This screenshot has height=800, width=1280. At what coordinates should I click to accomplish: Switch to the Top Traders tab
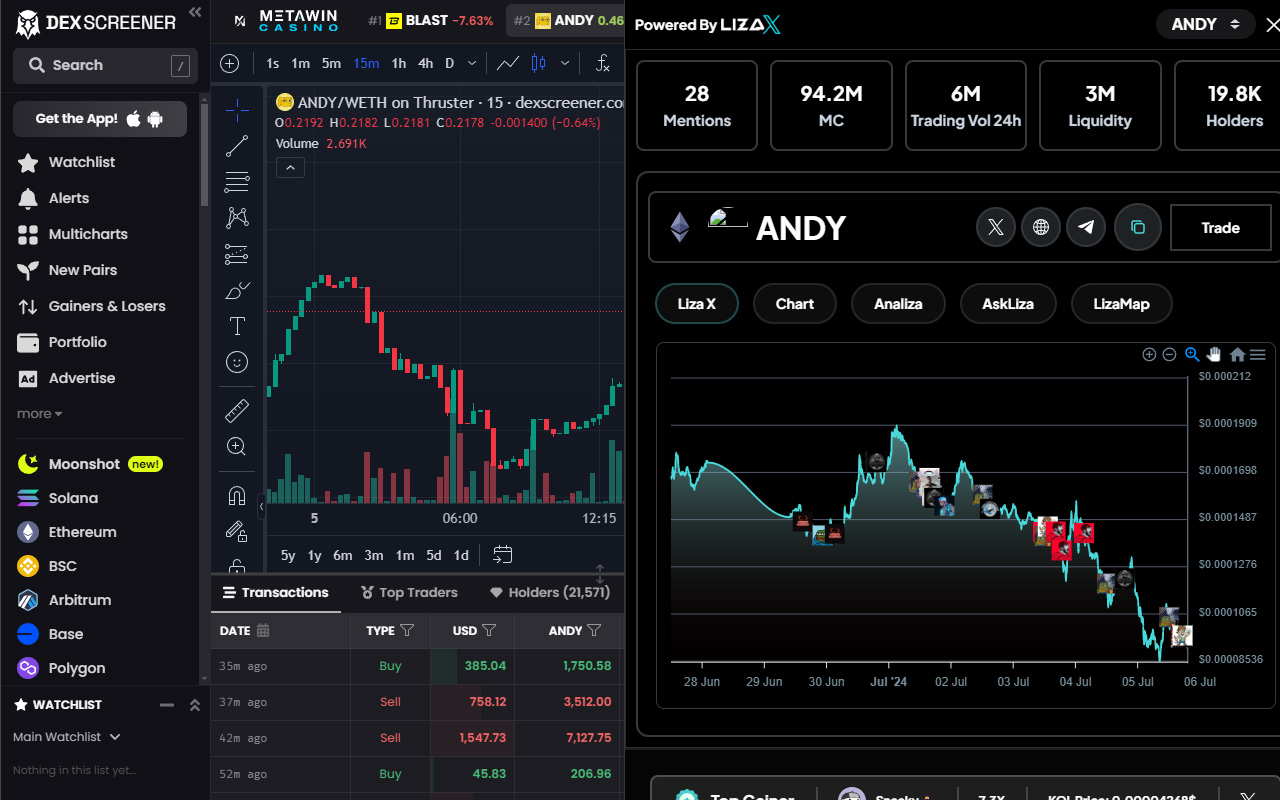tap(409, 593)
